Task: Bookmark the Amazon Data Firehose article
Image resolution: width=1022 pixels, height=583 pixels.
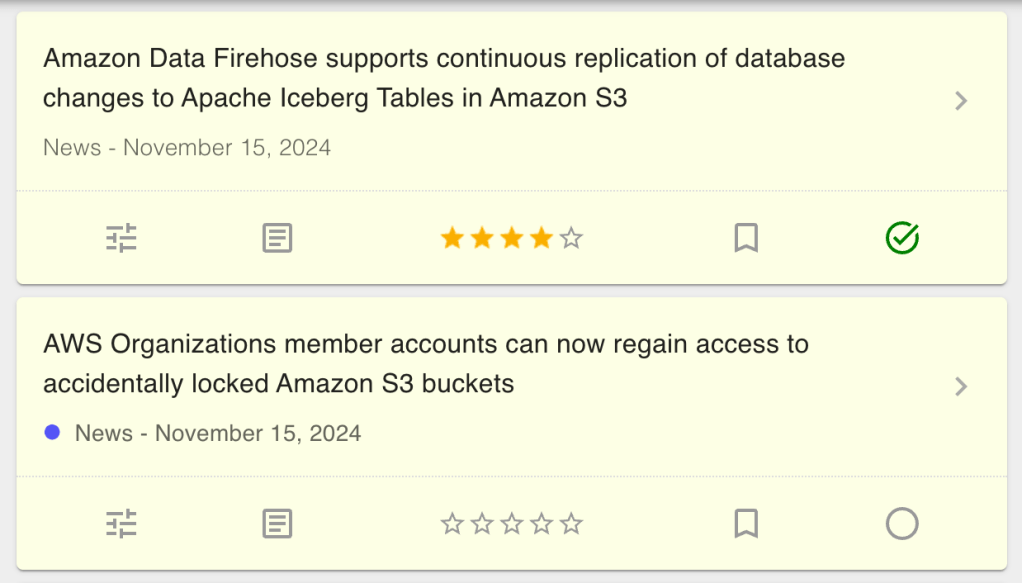Action: 746,238
